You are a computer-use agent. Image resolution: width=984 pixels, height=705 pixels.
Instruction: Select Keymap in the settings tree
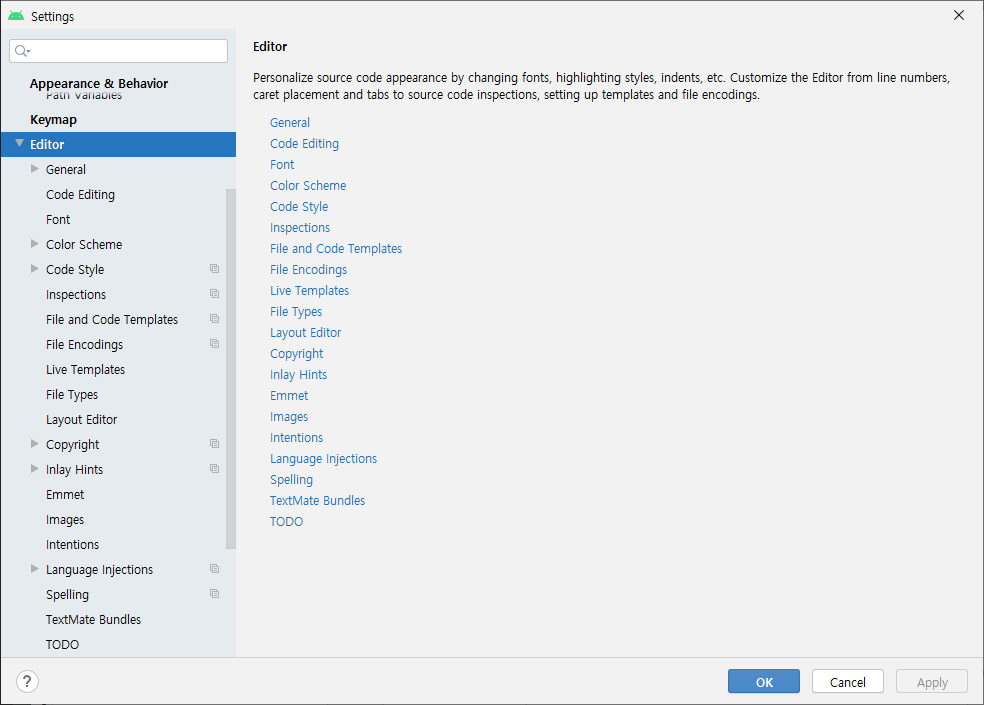point(53,119)
